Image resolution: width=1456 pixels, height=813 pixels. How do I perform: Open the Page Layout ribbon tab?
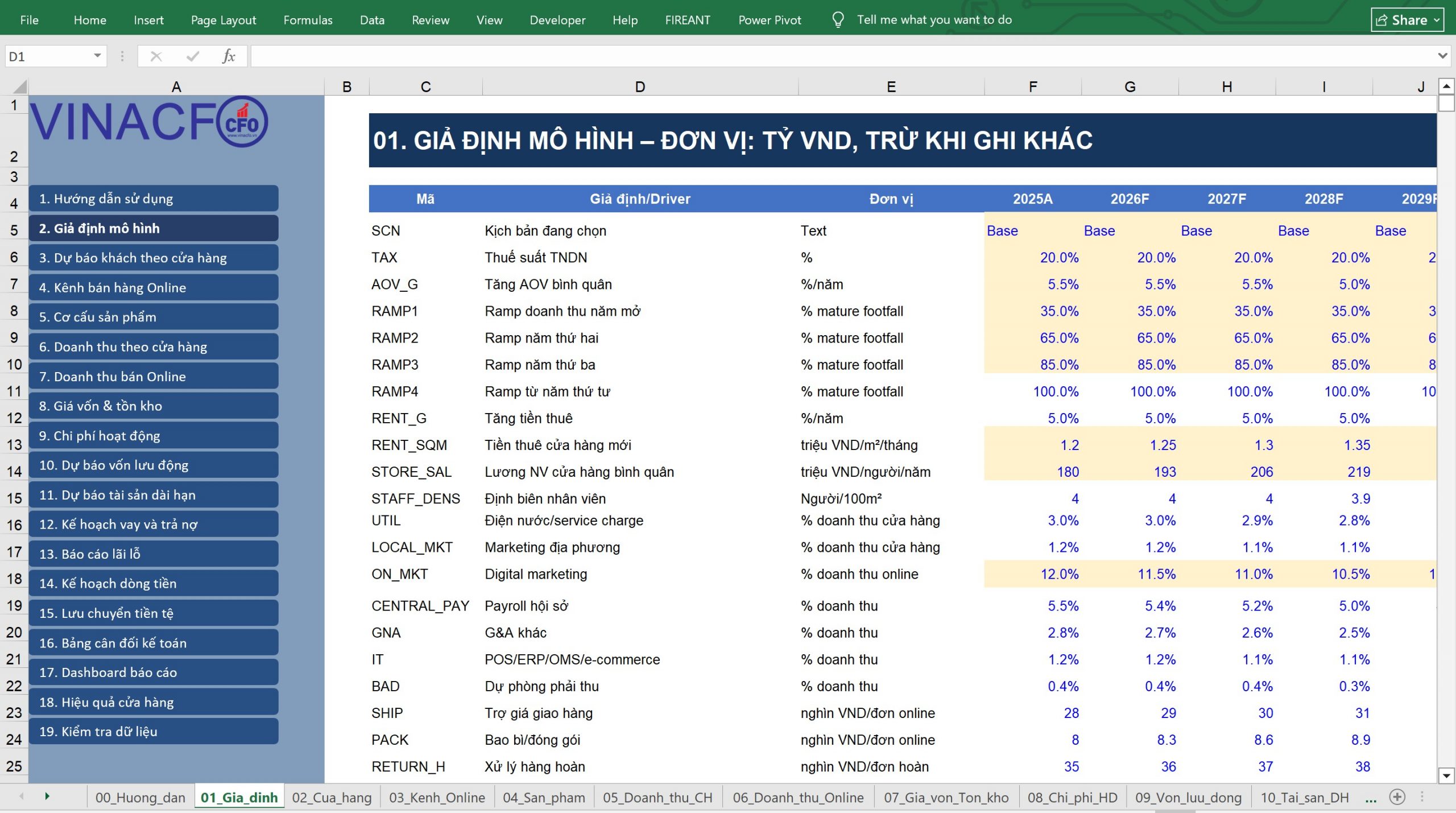224,20
